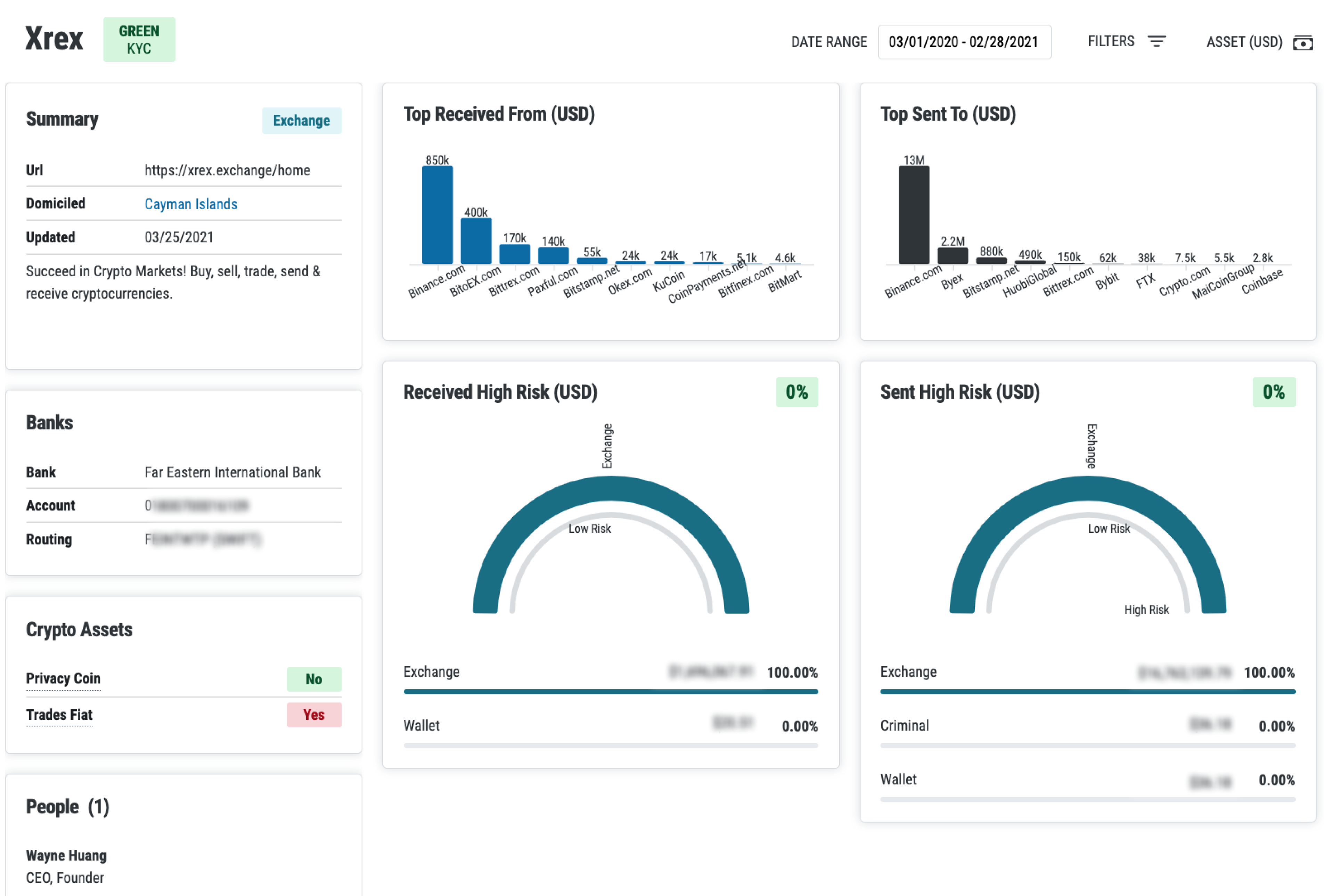Select the Binance.com 13M sent bar
This screenshot has height=896, width=1324.
pyautogui.click(x=914, y=215)
